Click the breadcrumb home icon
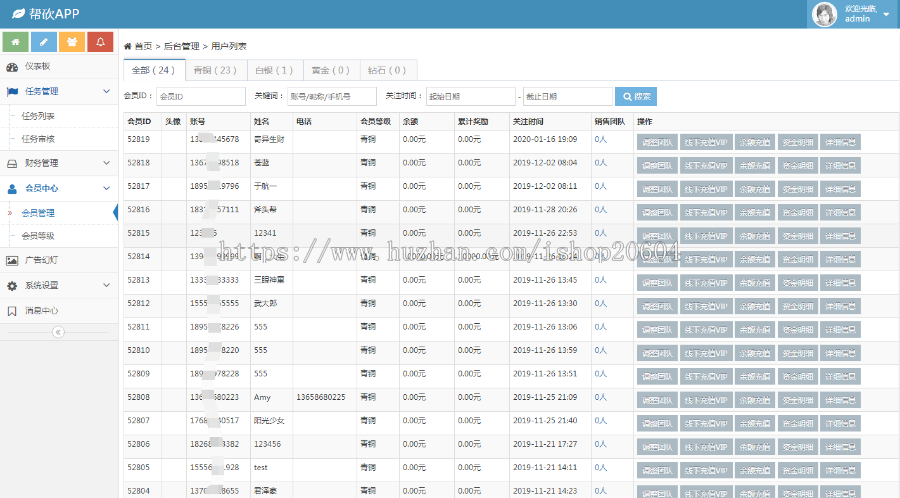The width and height of the screenshot is (900, 498). [127, 46]
